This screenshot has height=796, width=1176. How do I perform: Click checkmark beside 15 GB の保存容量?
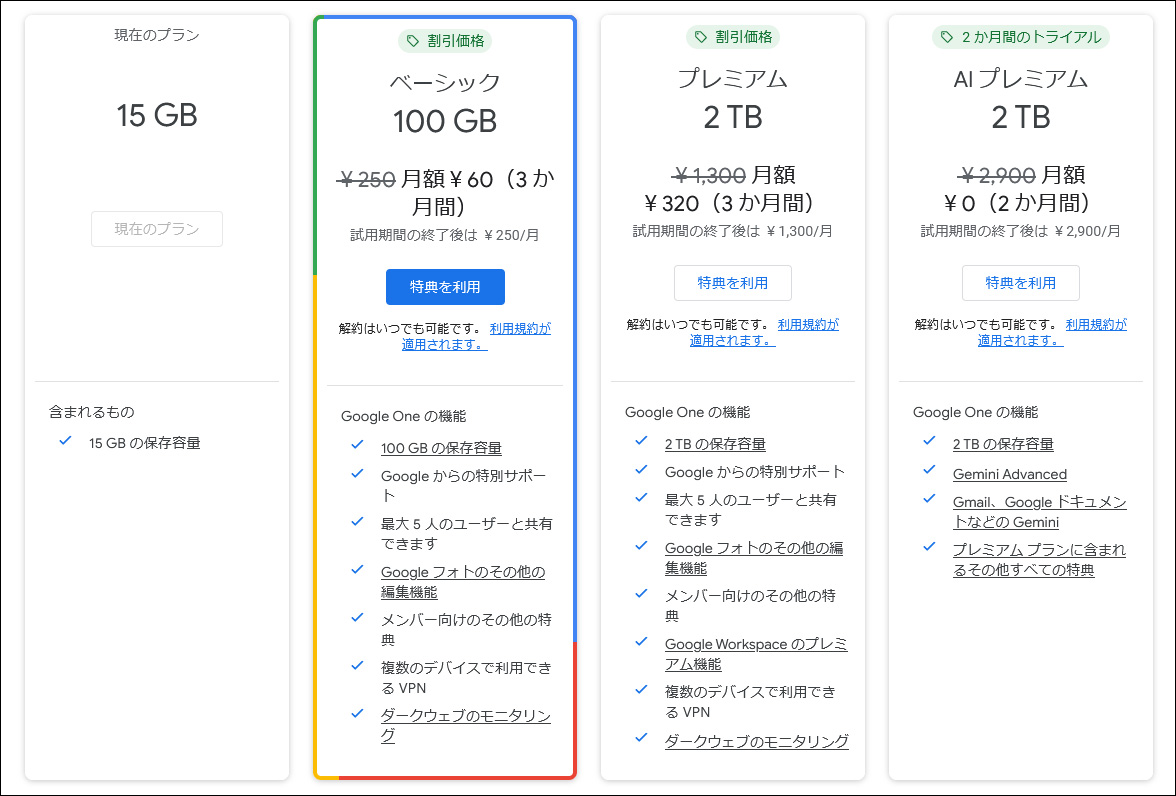click(65, 441)
